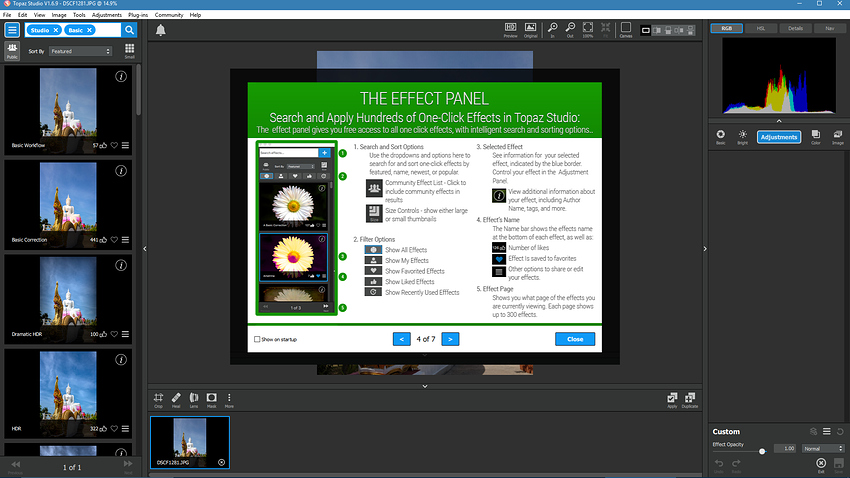Click the Canvas toolbar icon
This screenshot has width=850, height=478.
click(x=626, y=30)
